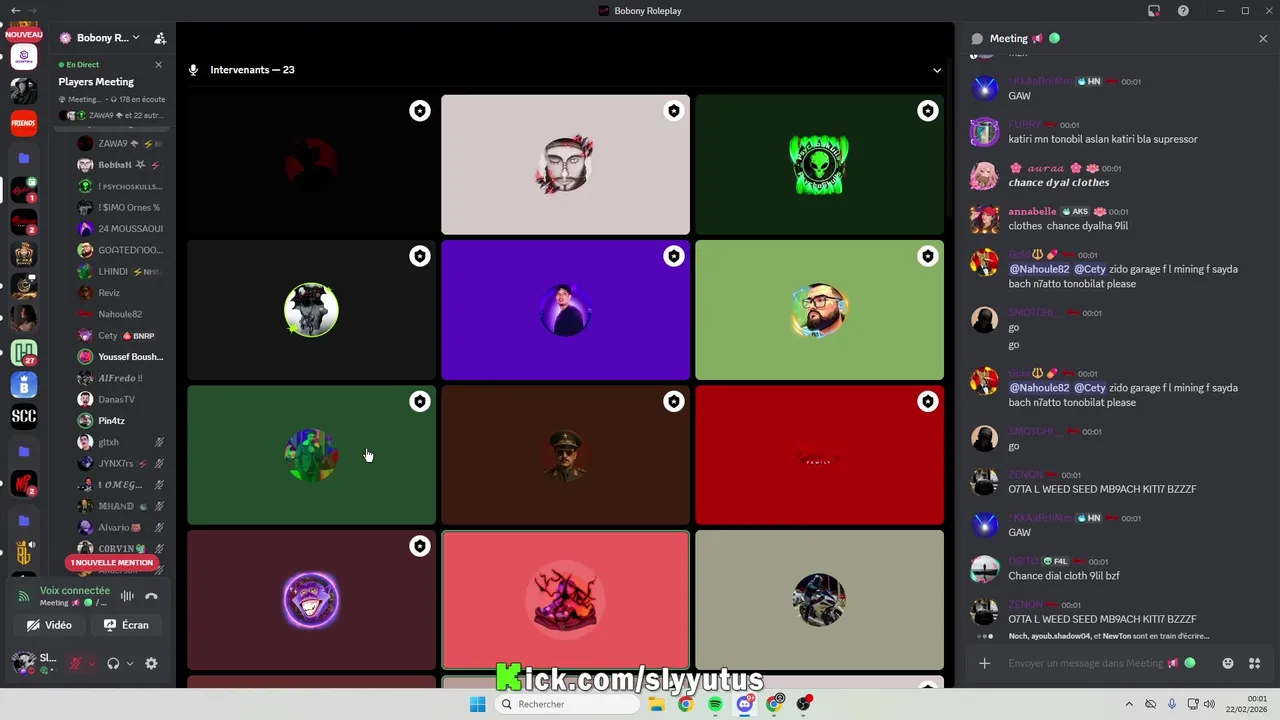
Task: Select user AlFredo in voice list
Action: pyautogui.click(x=120, y=378)
